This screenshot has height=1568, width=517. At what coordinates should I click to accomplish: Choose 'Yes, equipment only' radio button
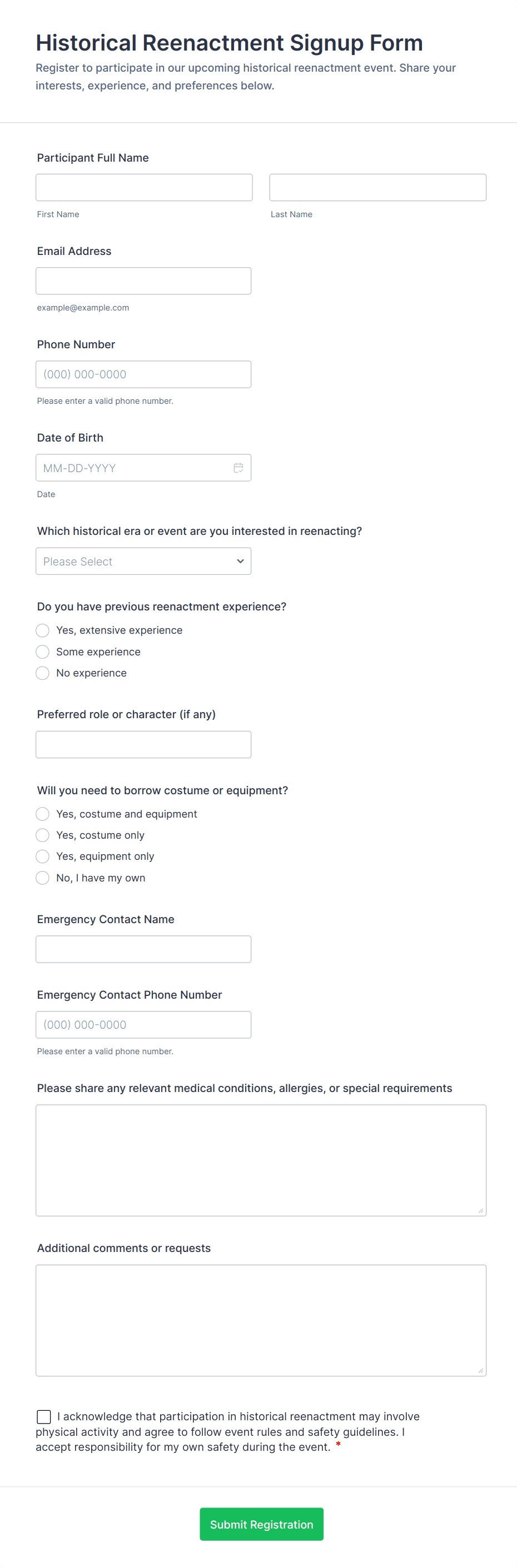tap(43, 856)
